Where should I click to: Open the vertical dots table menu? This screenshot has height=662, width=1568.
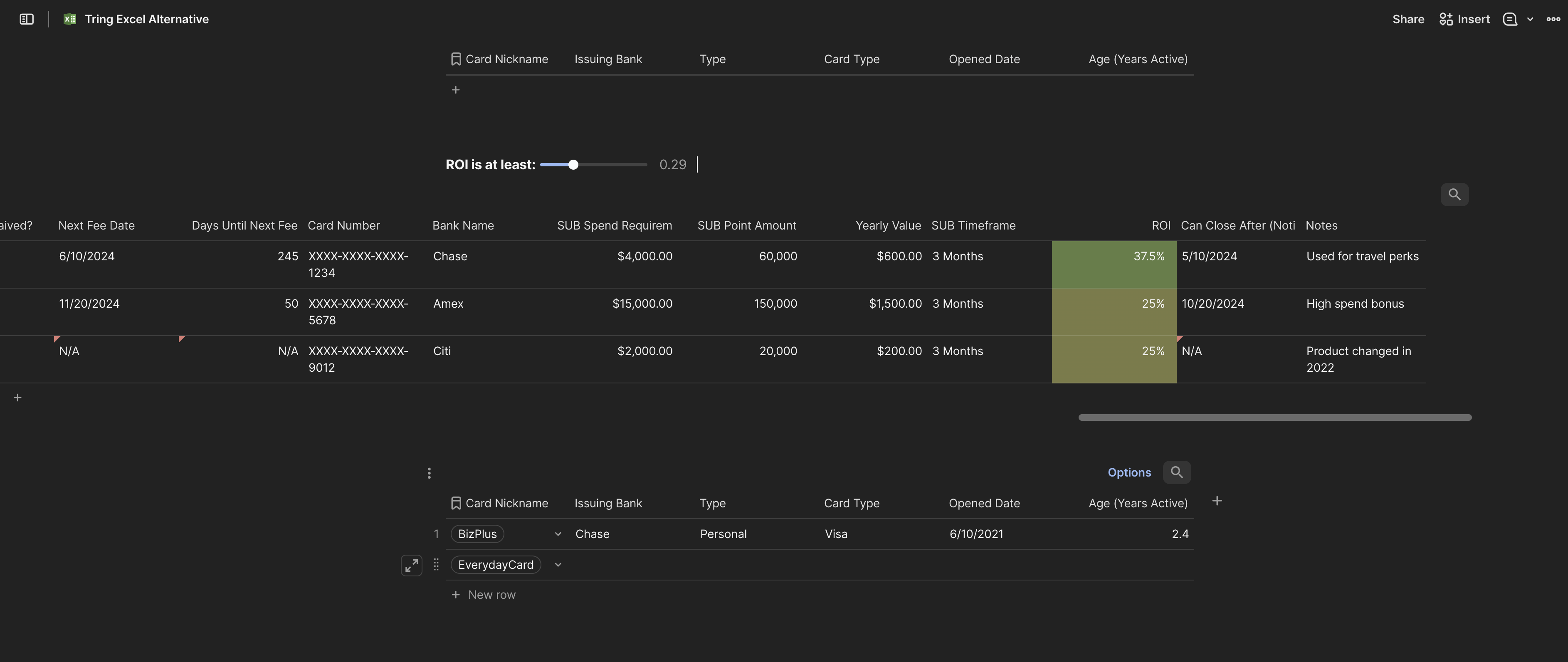pyautogui.click(x=429, y=473)
